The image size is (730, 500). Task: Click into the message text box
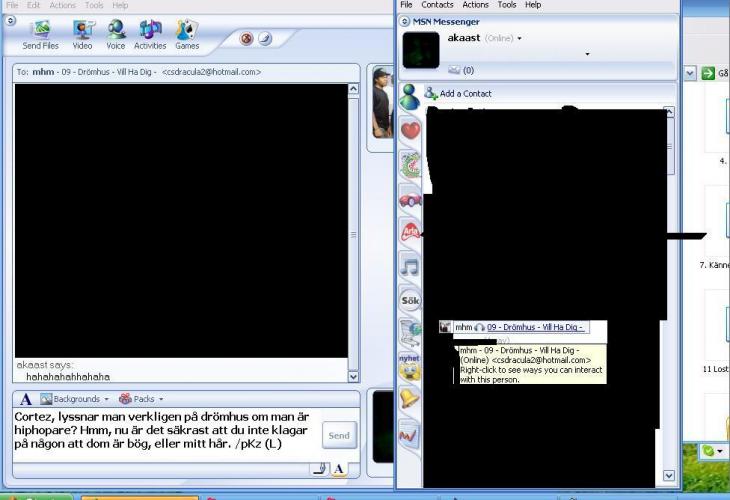[165, 430]
